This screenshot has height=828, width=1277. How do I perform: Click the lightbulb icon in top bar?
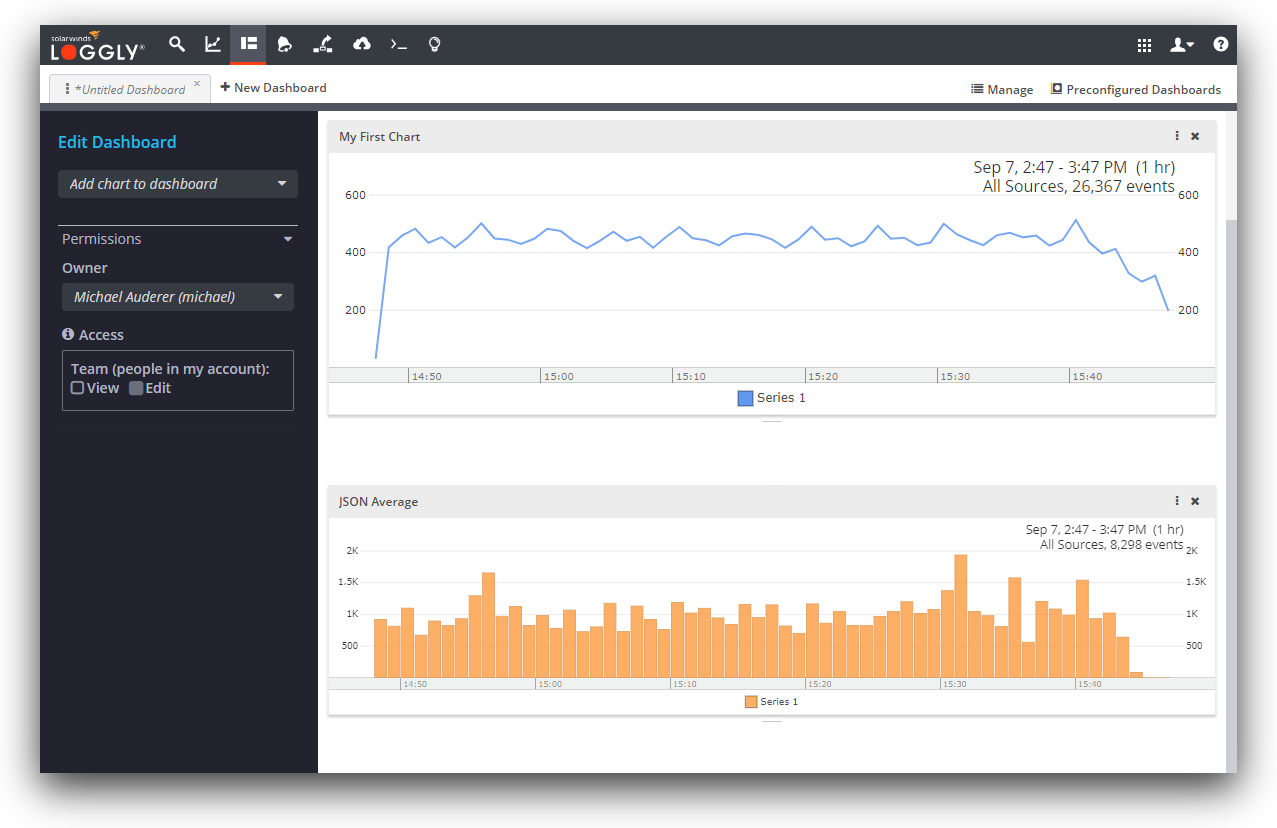[434, 44]
